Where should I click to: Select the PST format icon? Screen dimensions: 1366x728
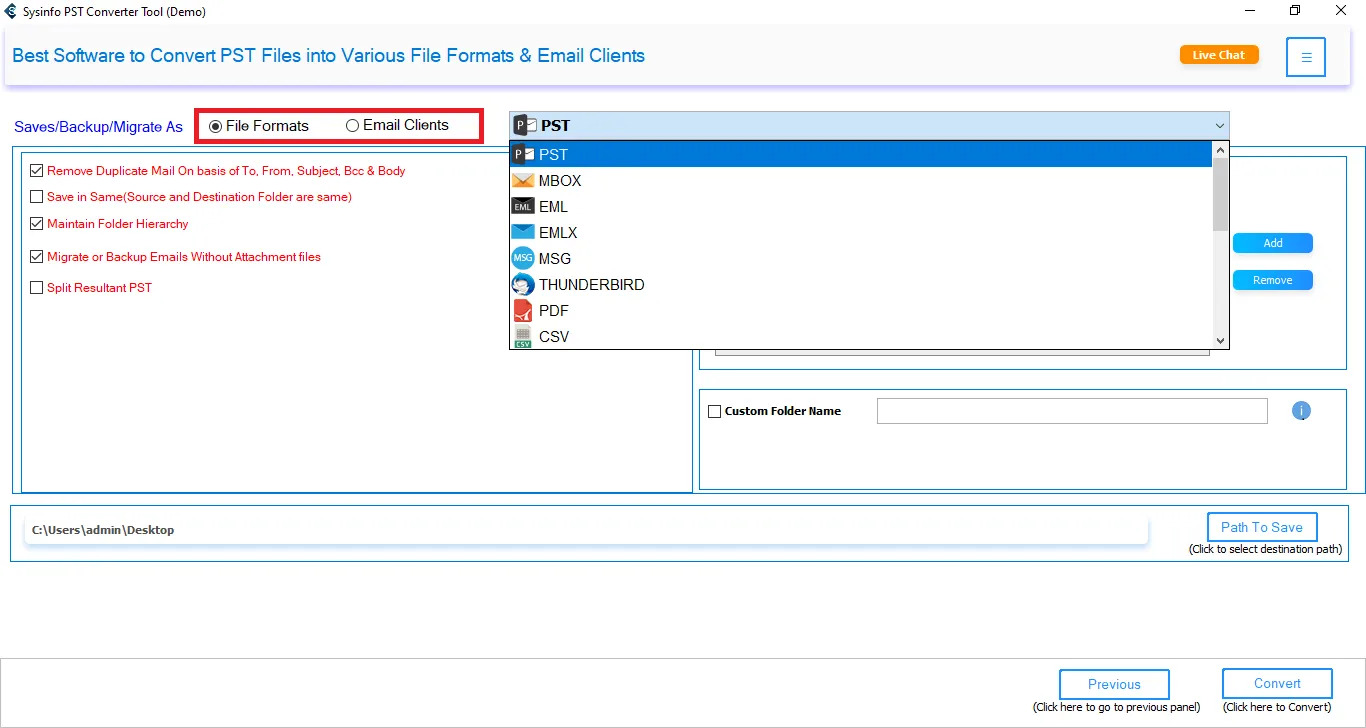522,154
